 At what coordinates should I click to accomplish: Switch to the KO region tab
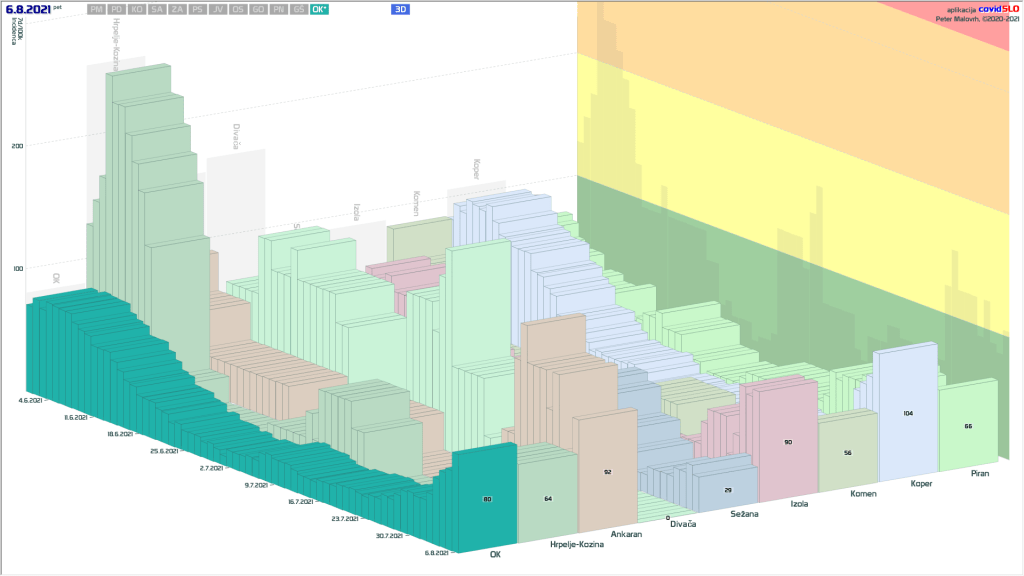point(137,9)
